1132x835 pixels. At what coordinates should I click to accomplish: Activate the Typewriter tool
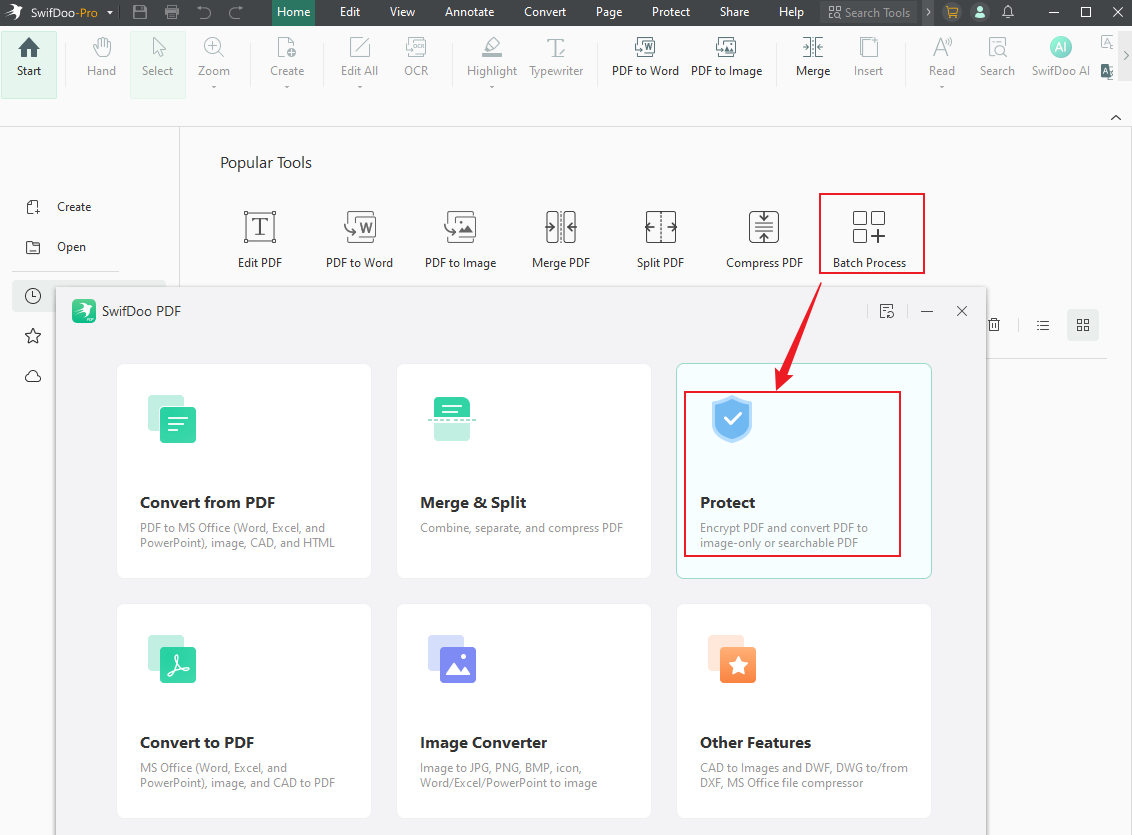coord(556,58)
